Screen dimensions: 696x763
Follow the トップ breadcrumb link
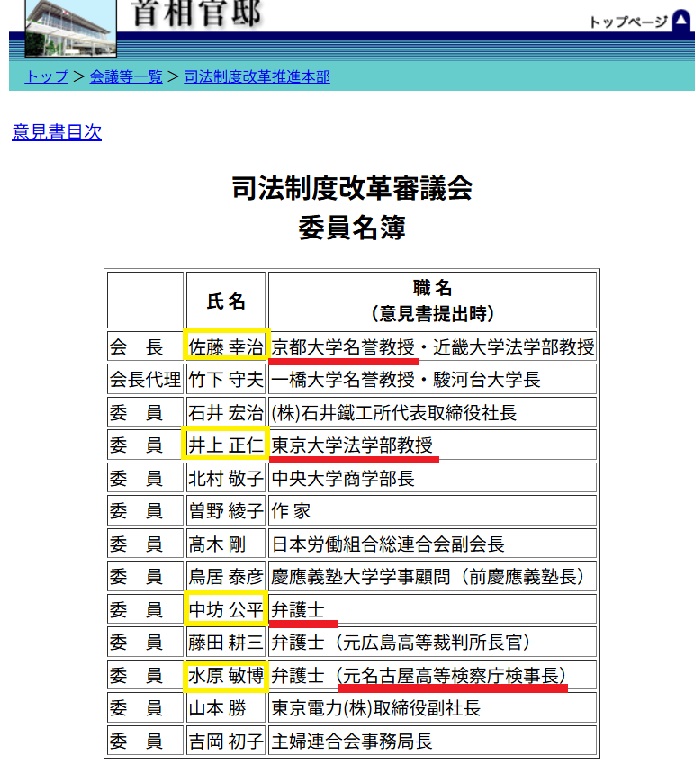47,77
